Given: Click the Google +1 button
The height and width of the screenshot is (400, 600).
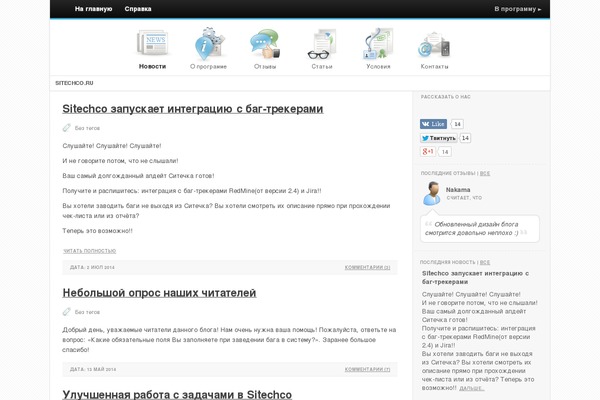Looking at the screenshot, I should click(428, 152).
